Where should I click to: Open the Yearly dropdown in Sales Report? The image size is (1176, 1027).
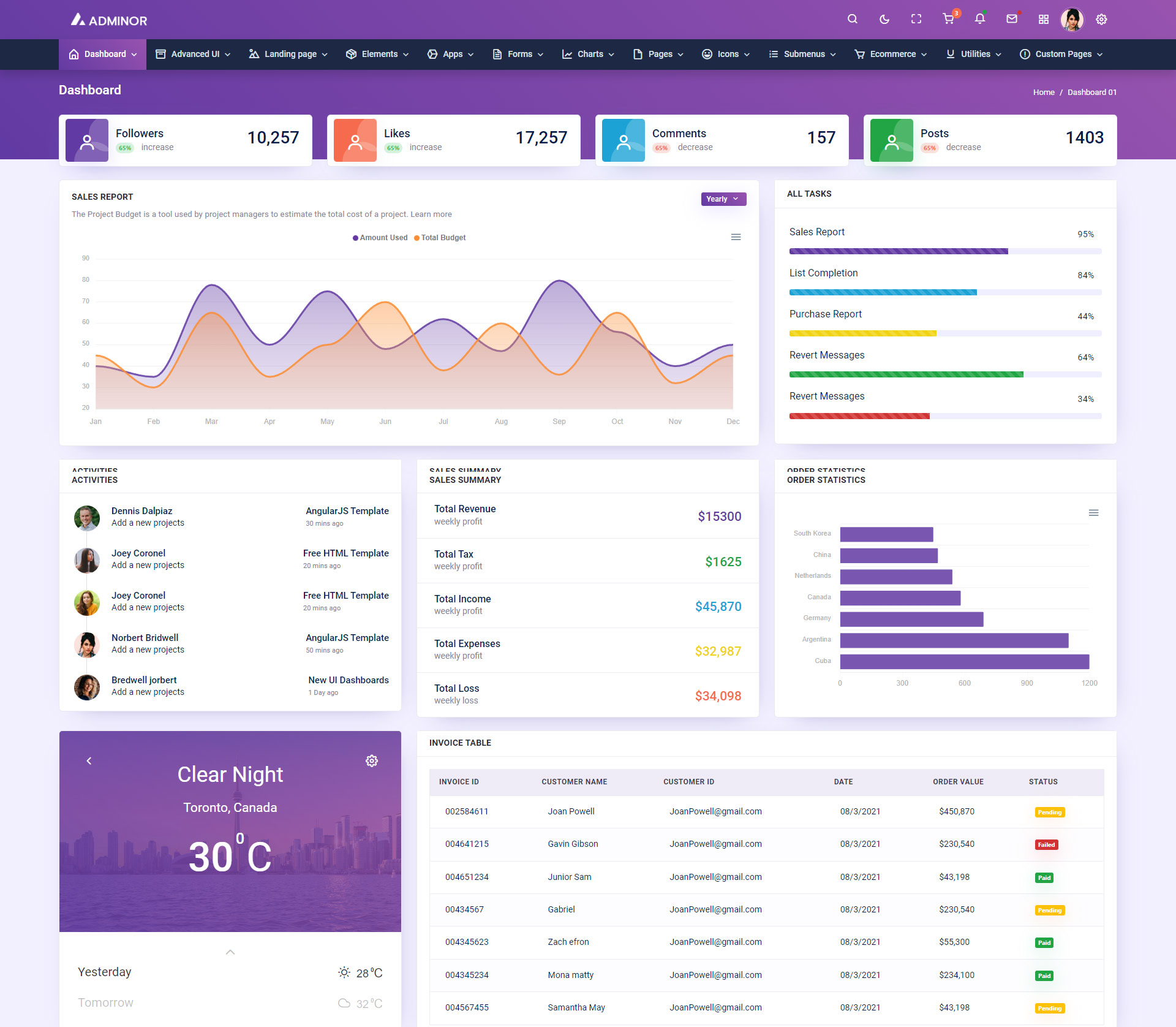(723, 199)
